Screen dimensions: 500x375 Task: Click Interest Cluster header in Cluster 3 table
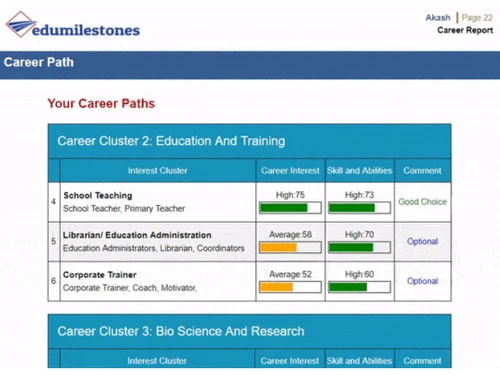[157, 361]
